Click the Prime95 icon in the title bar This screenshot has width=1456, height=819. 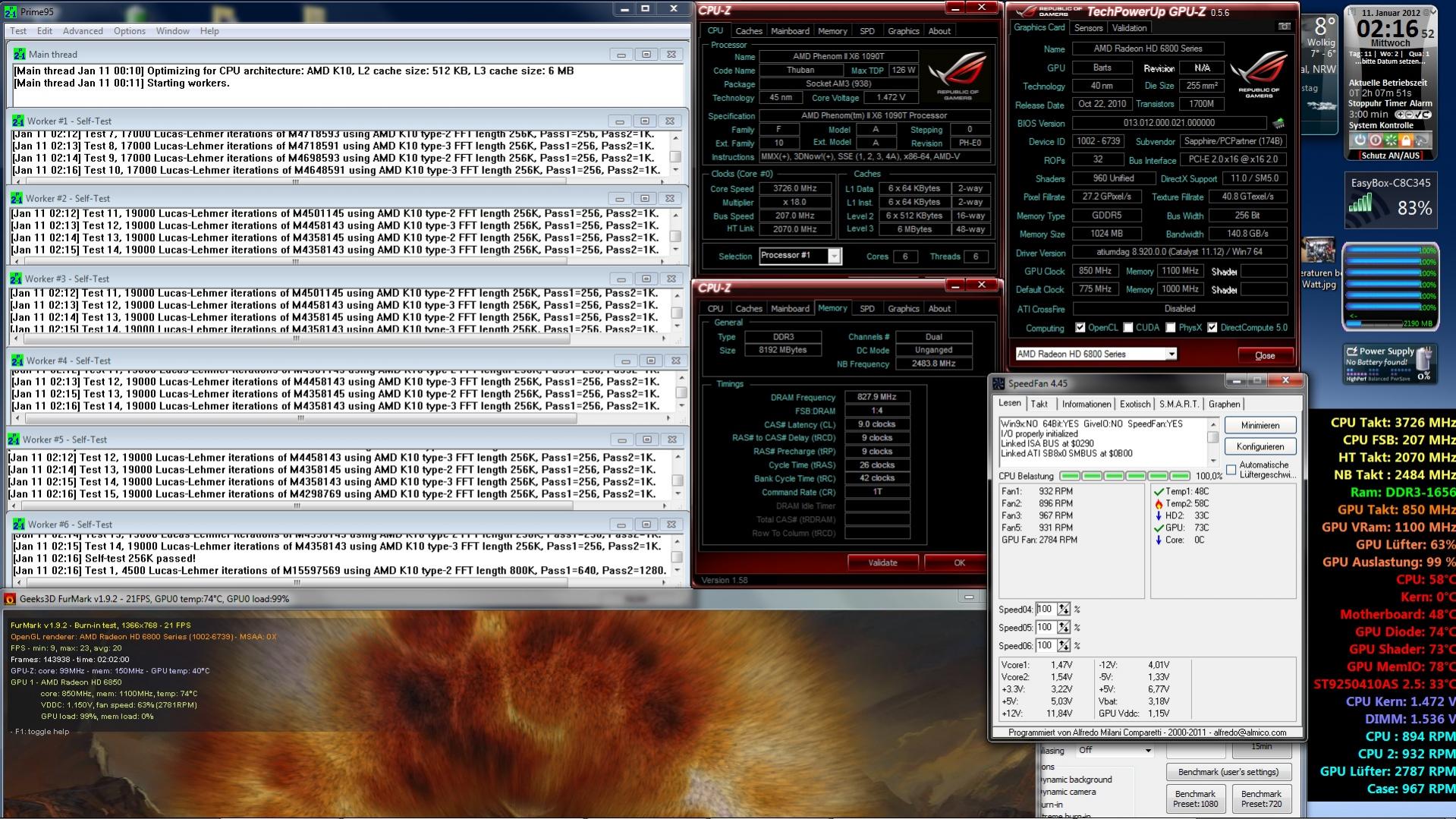click(10, 12)
